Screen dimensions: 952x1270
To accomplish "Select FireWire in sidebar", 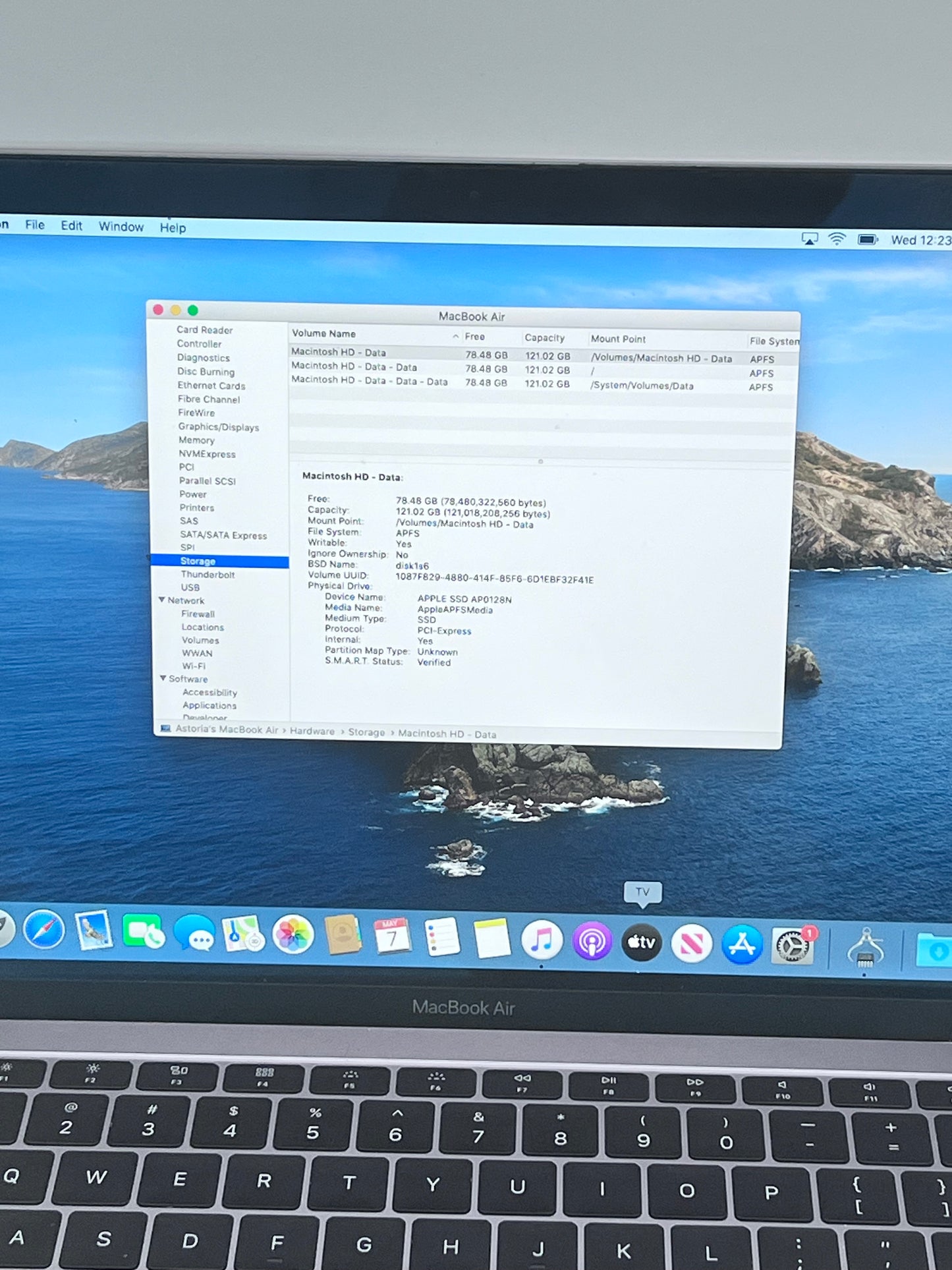I will [x=196, y=413].
